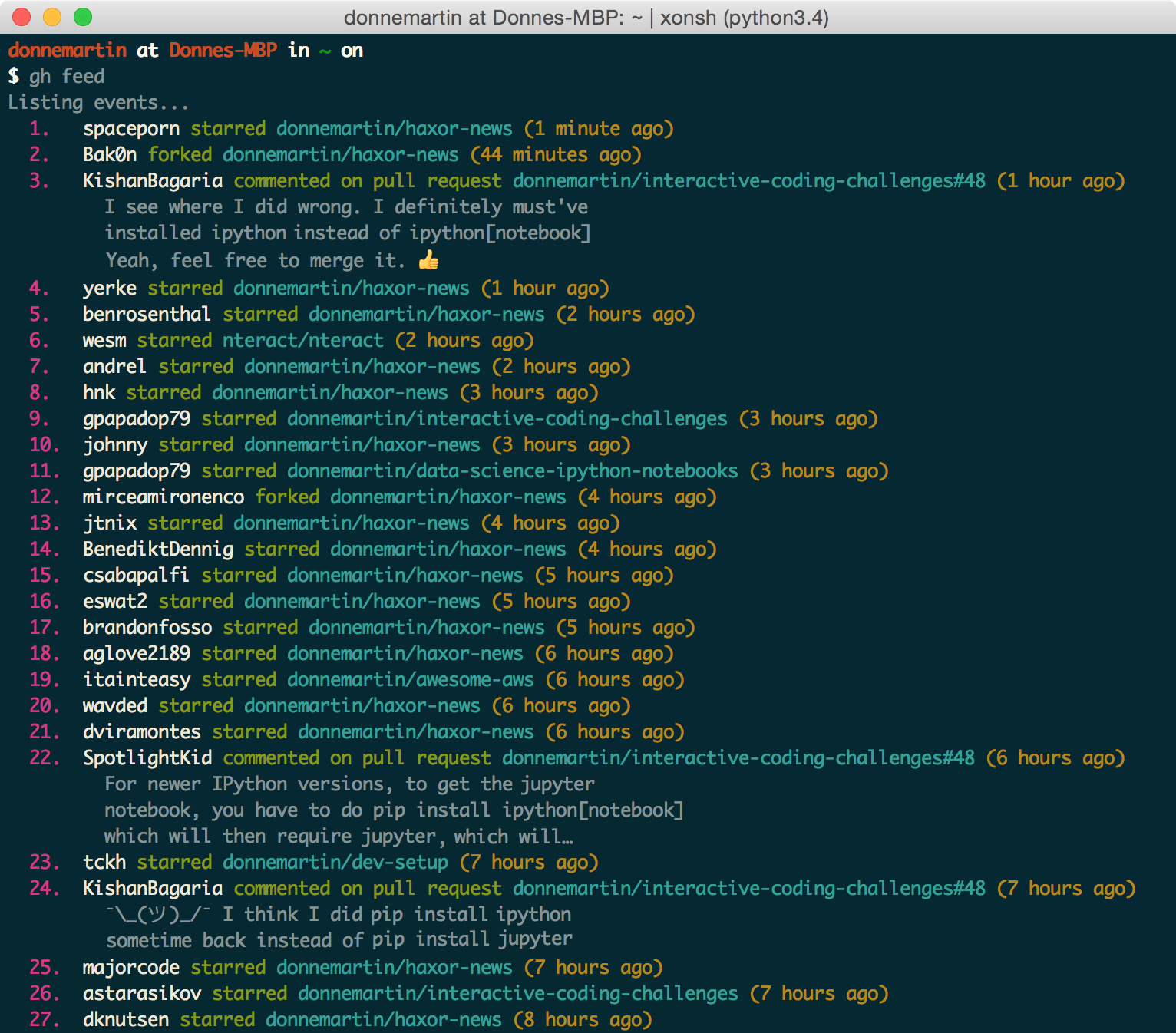
Task: Click username mirceamironenco in event 12
Action: tap(164, 497)
